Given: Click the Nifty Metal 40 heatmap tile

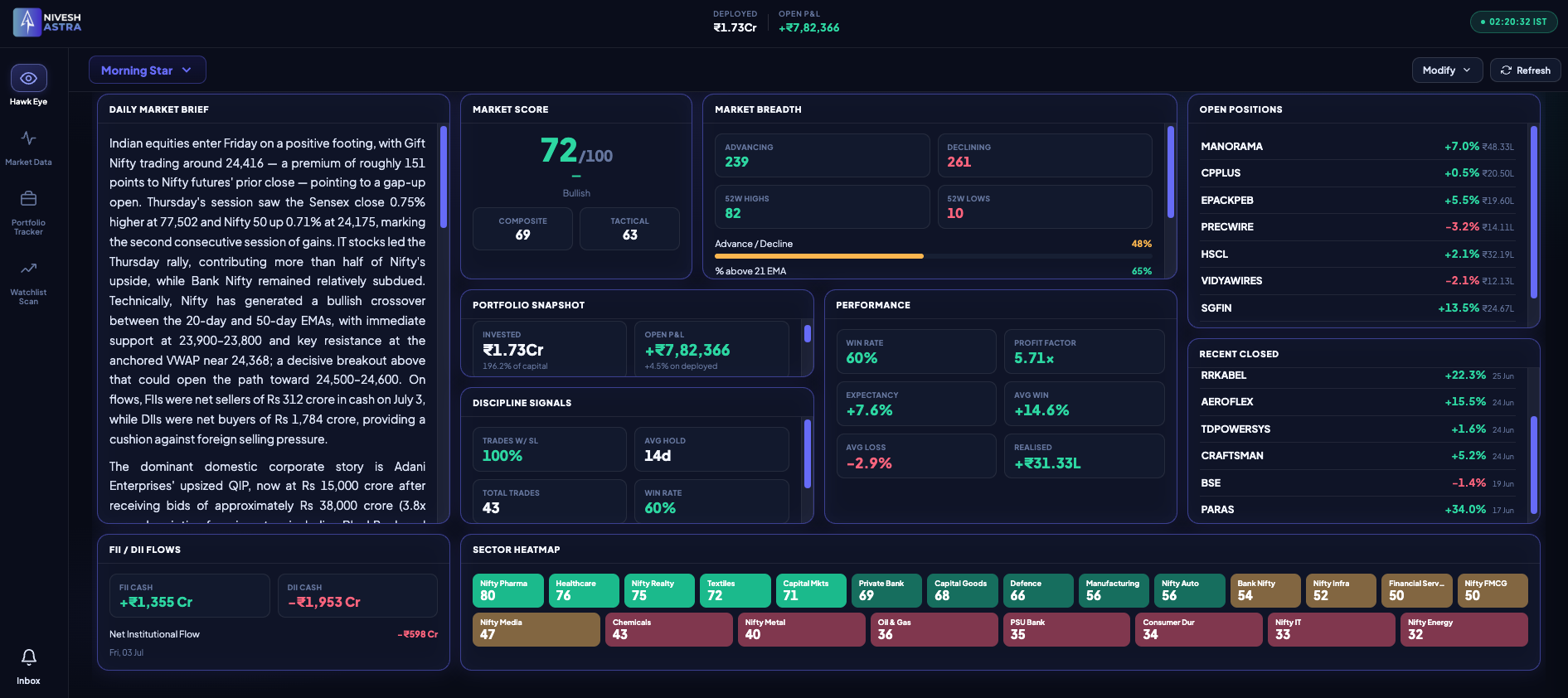Looking at the screenshot, I should pos(802,629).
